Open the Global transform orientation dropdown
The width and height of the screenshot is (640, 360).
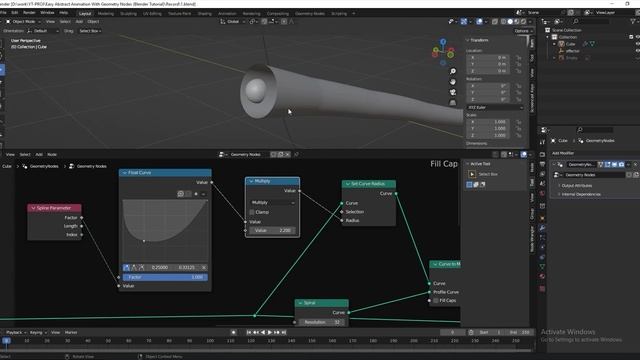point(233,21)
